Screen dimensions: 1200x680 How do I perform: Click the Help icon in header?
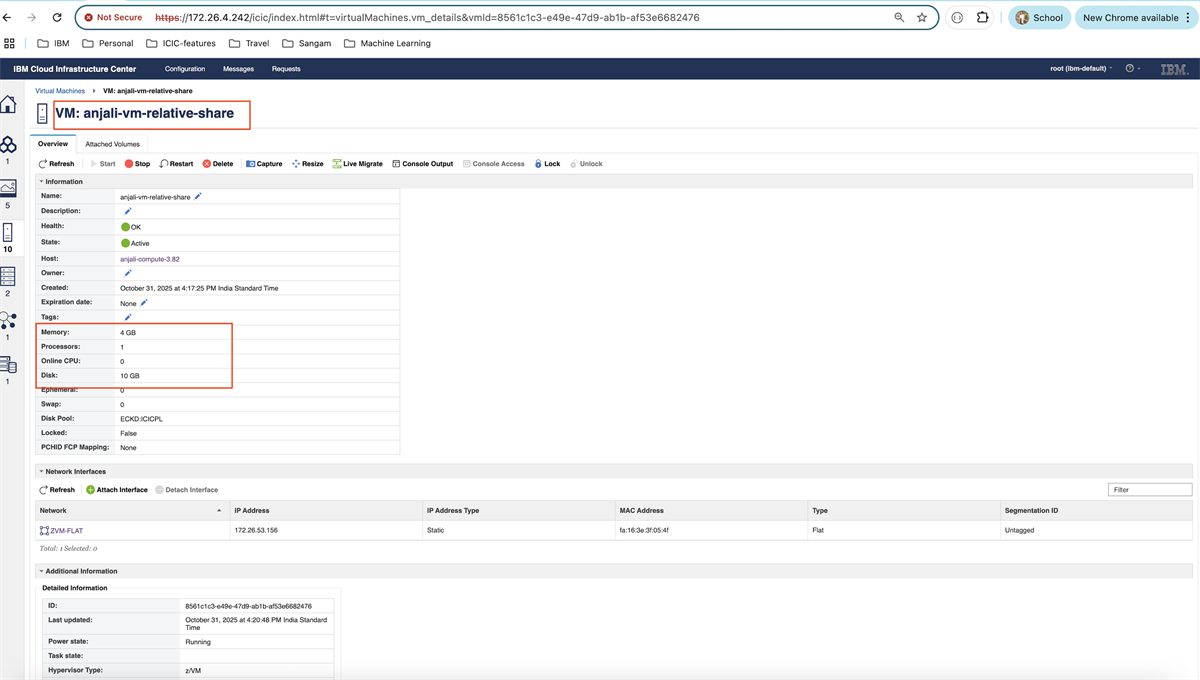(x=1130, y=69)
